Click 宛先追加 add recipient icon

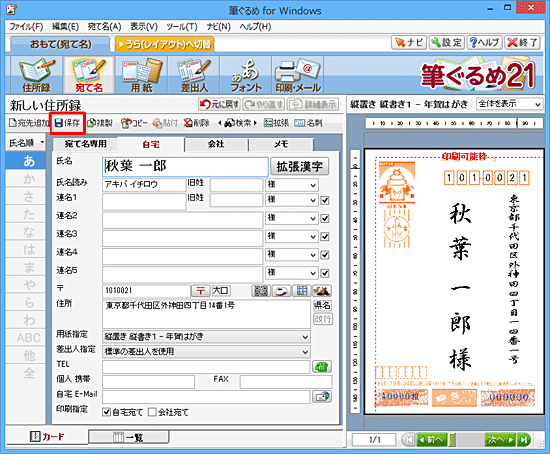(29, 123)
